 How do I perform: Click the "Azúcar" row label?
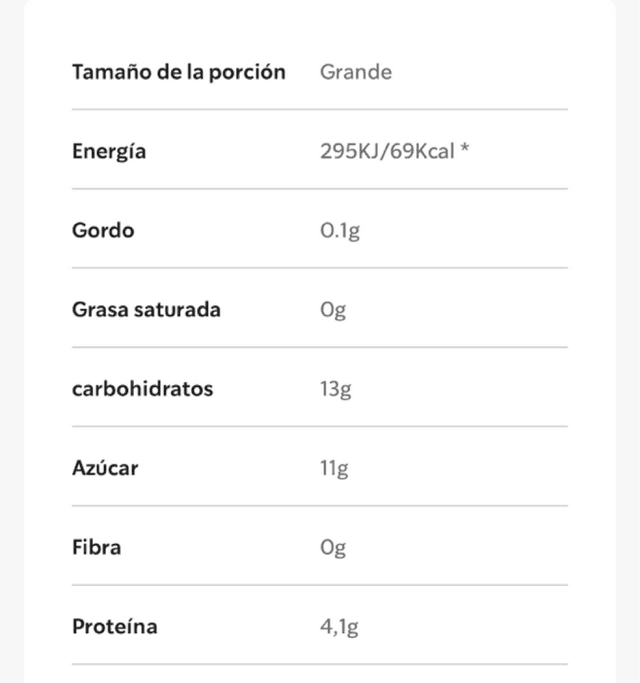(x=105, y=467)
